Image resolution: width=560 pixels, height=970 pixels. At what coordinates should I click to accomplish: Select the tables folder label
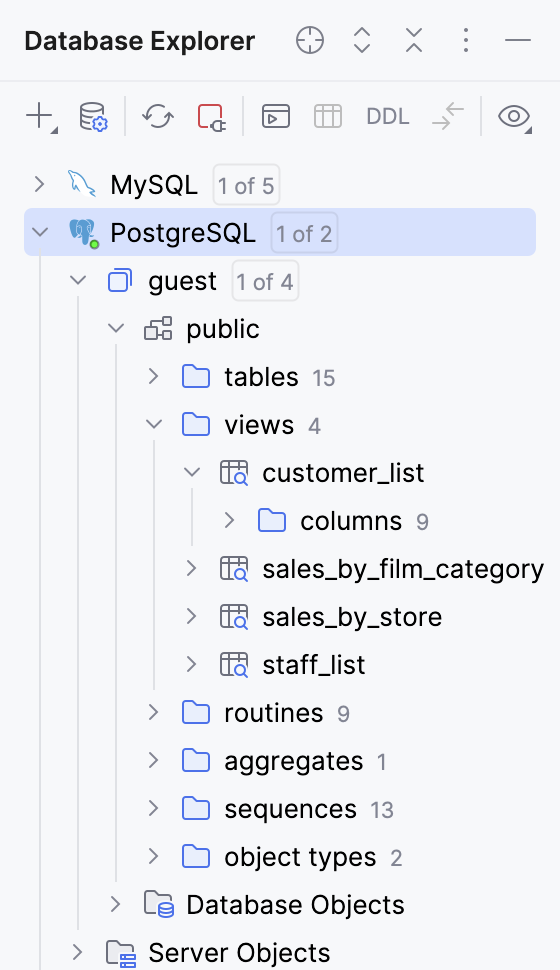pyautogui.click(x=262, y=377)
